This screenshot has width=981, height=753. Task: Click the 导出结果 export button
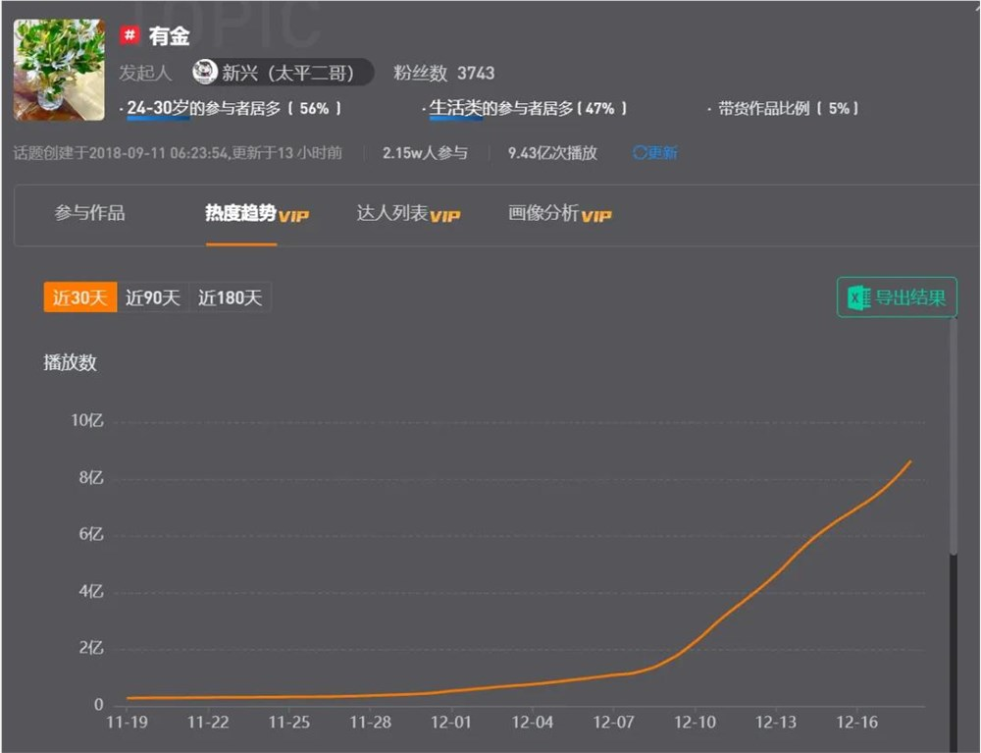897,297
